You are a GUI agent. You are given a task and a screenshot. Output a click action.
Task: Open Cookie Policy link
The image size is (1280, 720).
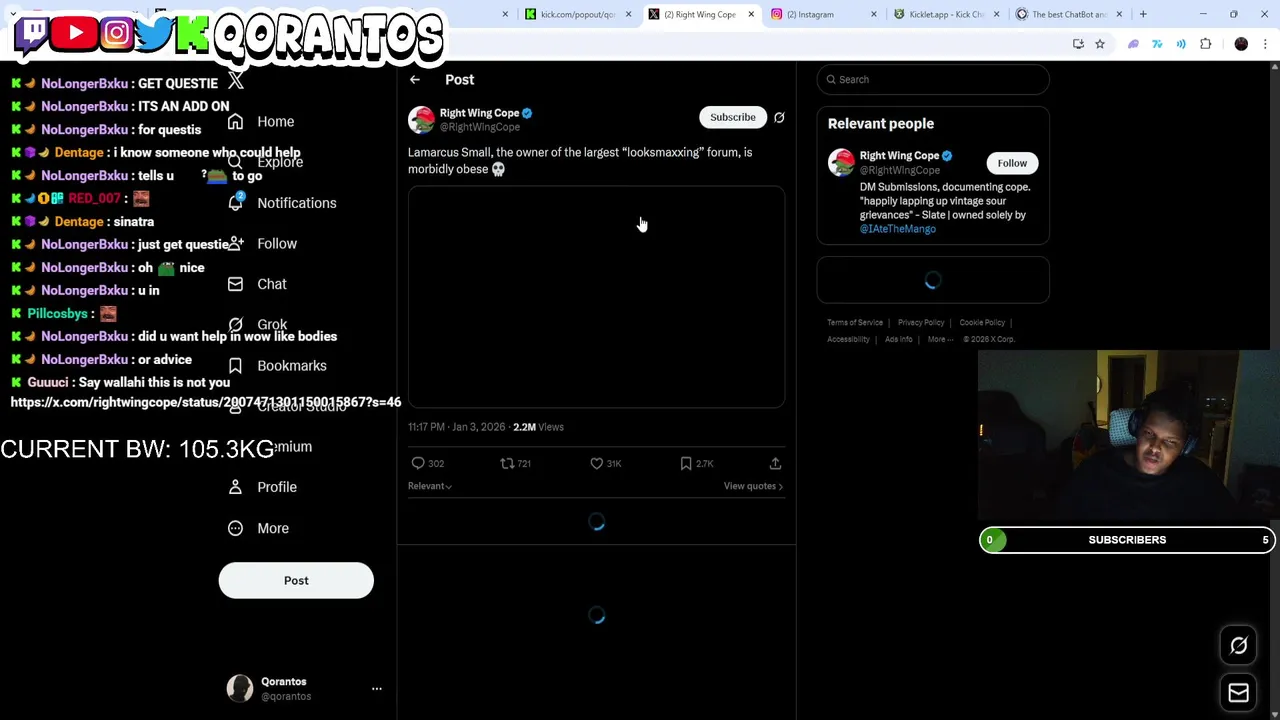(x=982, y=323)
